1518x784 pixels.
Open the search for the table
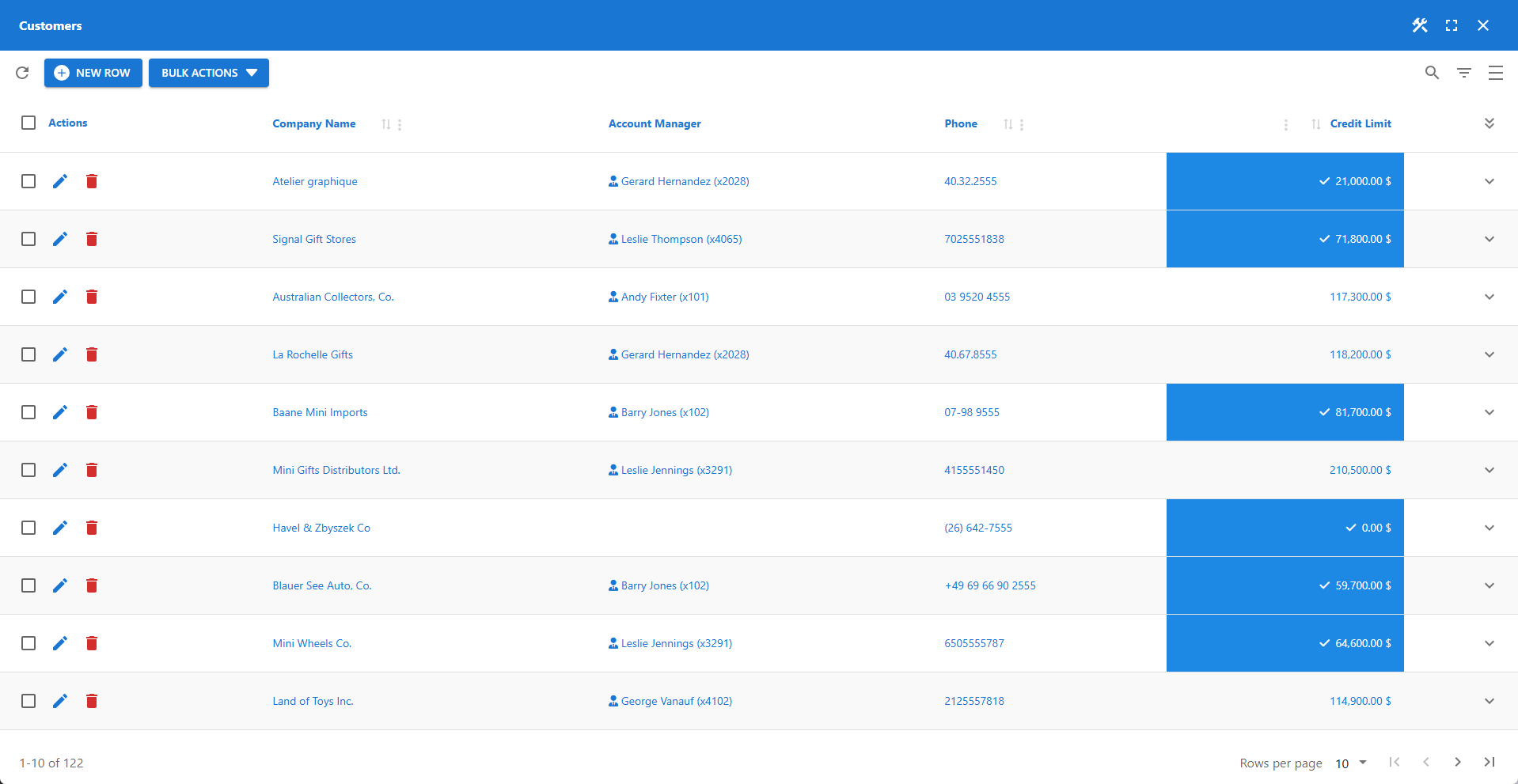[1431, 72]
